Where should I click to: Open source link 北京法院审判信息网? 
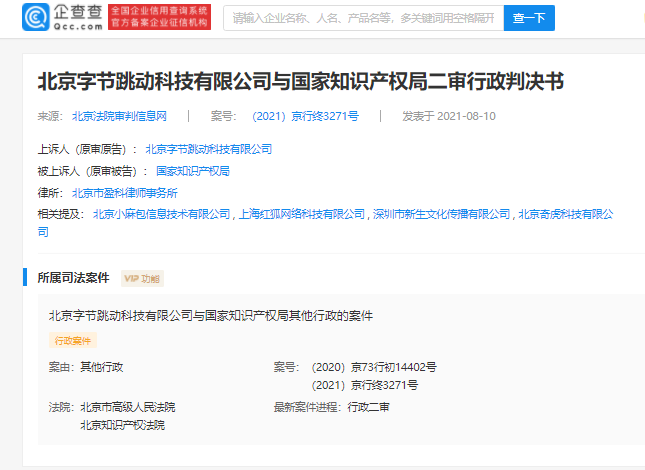[119, 116]
